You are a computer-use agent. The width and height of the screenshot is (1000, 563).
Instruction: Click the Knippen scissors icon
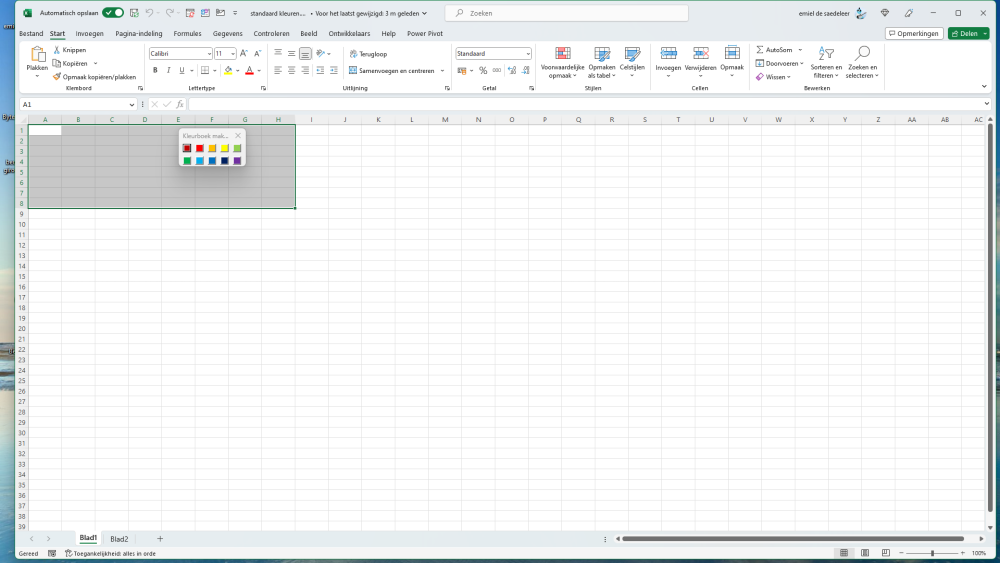[57, 50]
